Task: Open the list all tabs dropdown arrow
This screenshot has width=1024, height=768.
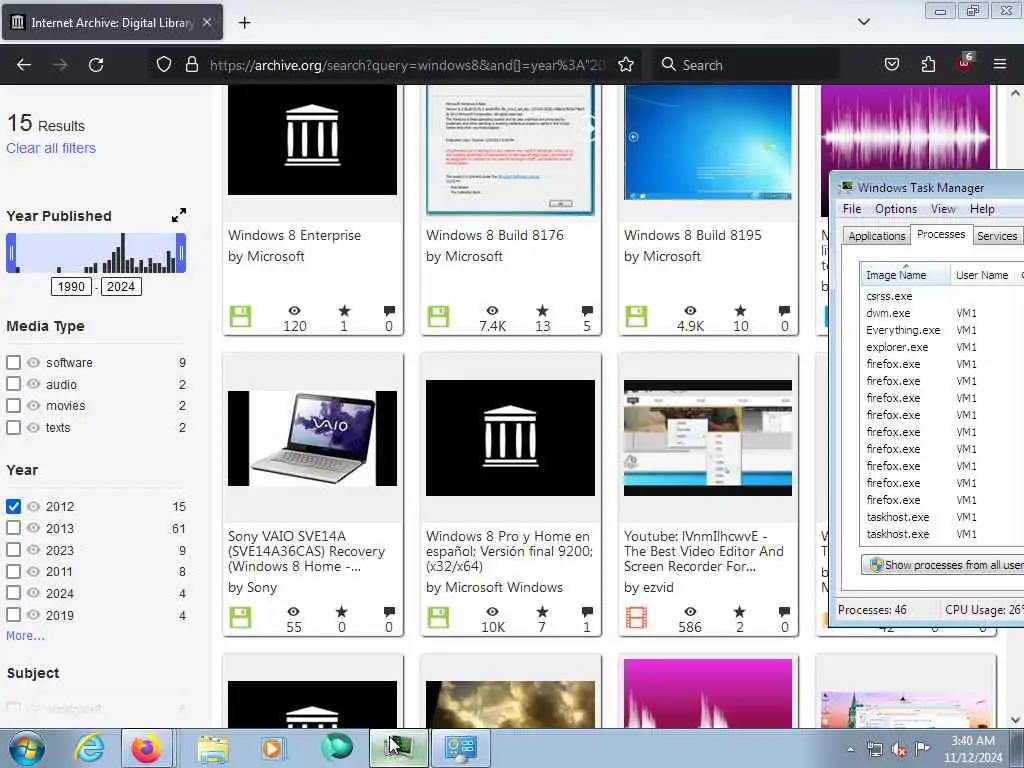Action: pyautogui.click(x=863, y=22)
